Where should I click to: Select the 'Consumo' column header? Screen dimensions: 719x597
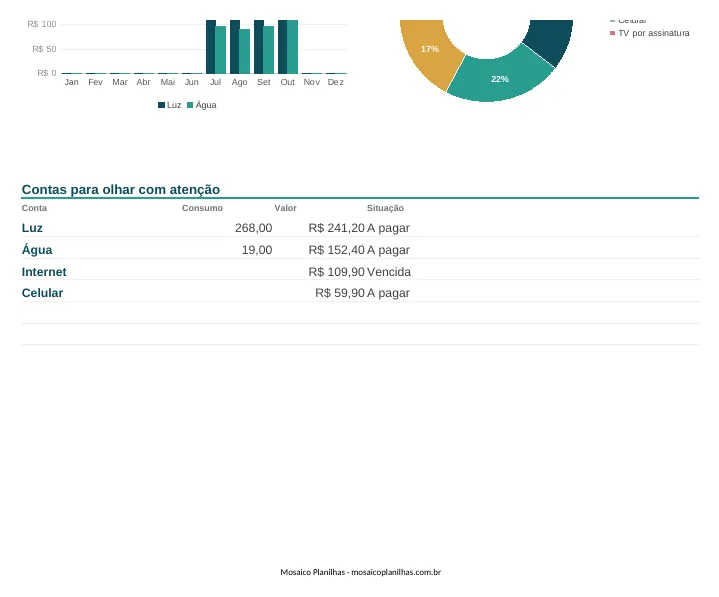click(202, 208)
